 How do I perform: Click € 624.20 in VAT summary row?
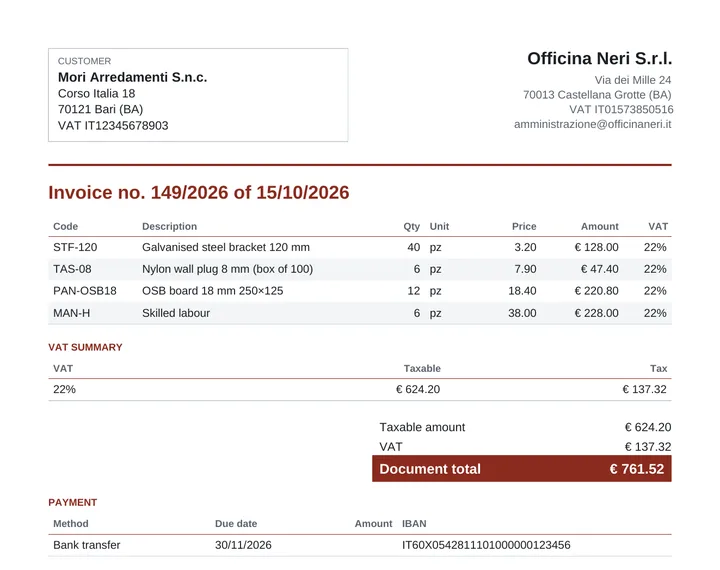(x=418, y=389)
